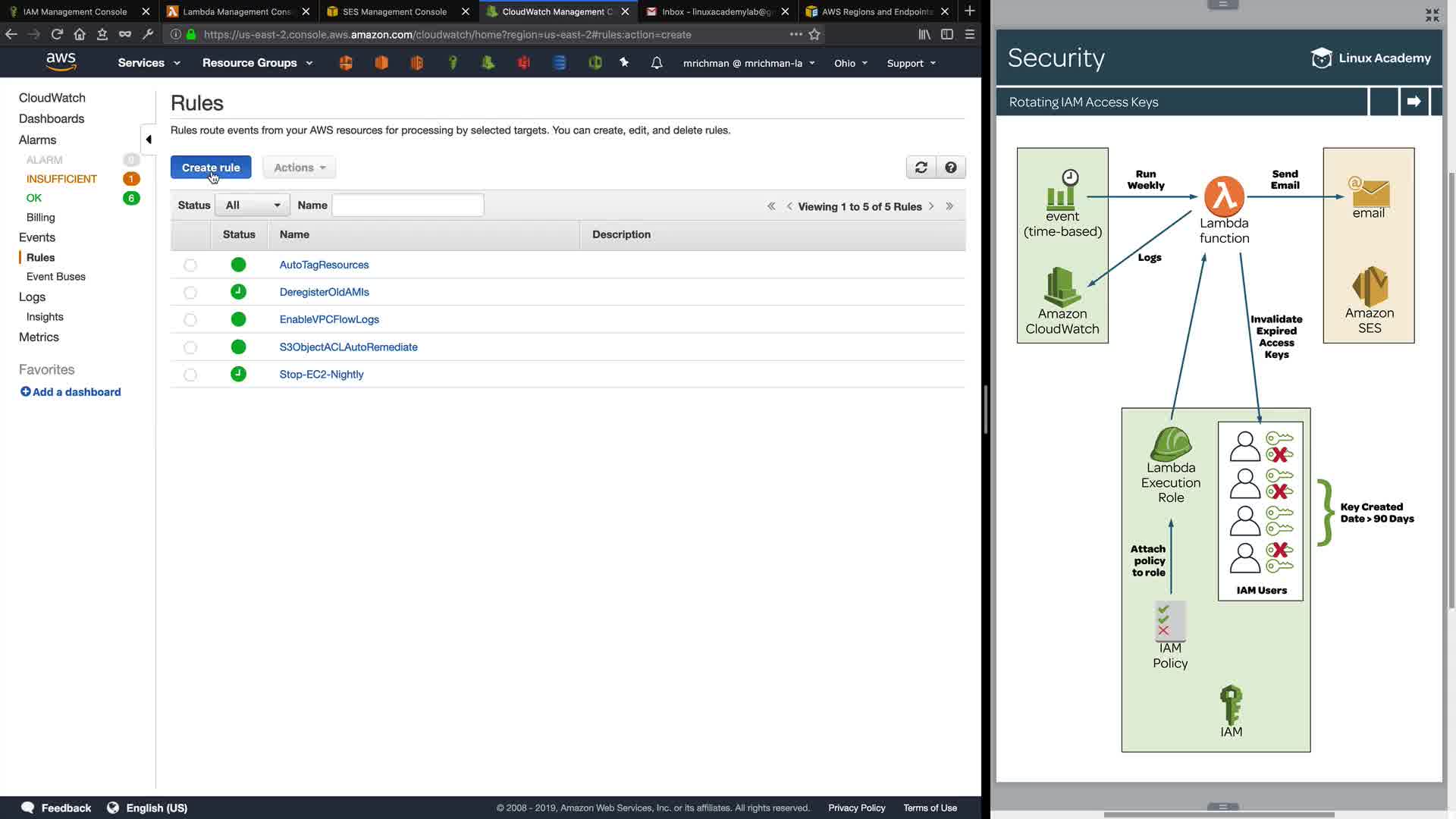This screenshot has width=1456, height=819.
Task: Click the Name filter input field
Action: point(408,206)
